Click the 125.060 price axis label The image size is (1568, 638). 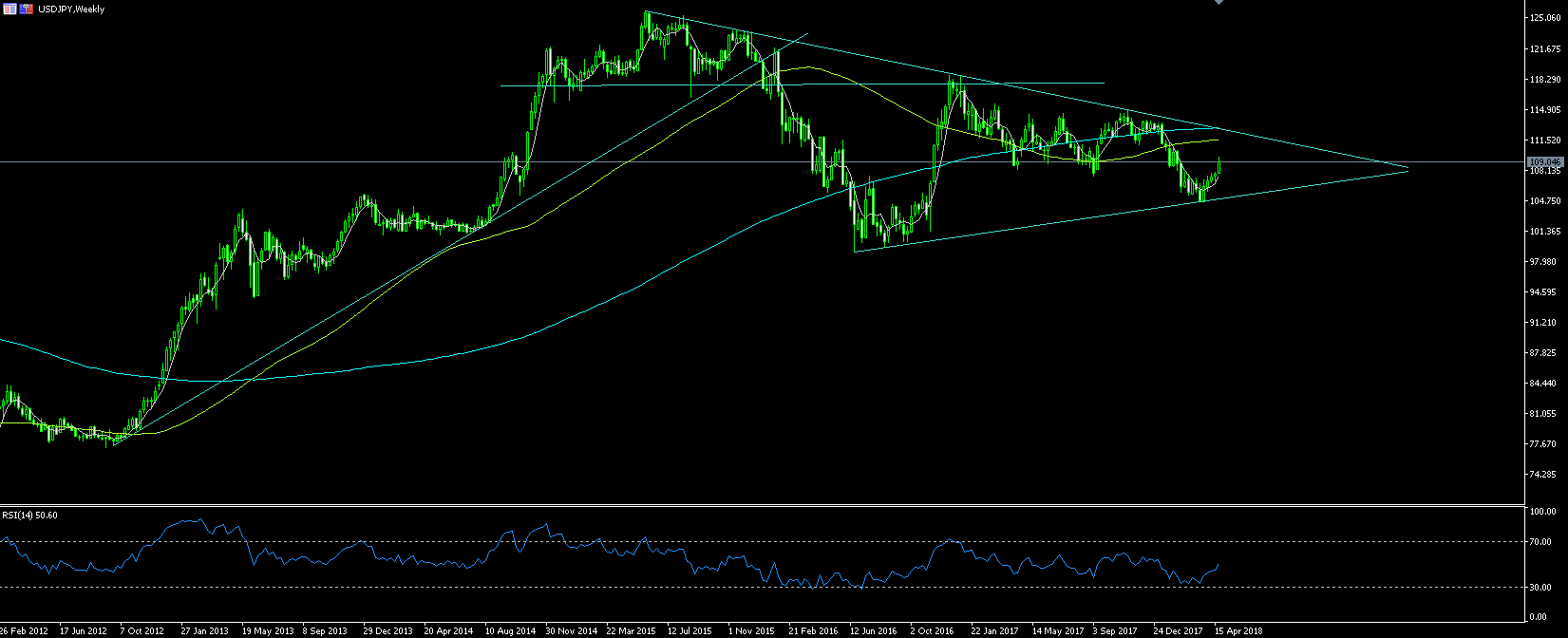point(1543,18)
